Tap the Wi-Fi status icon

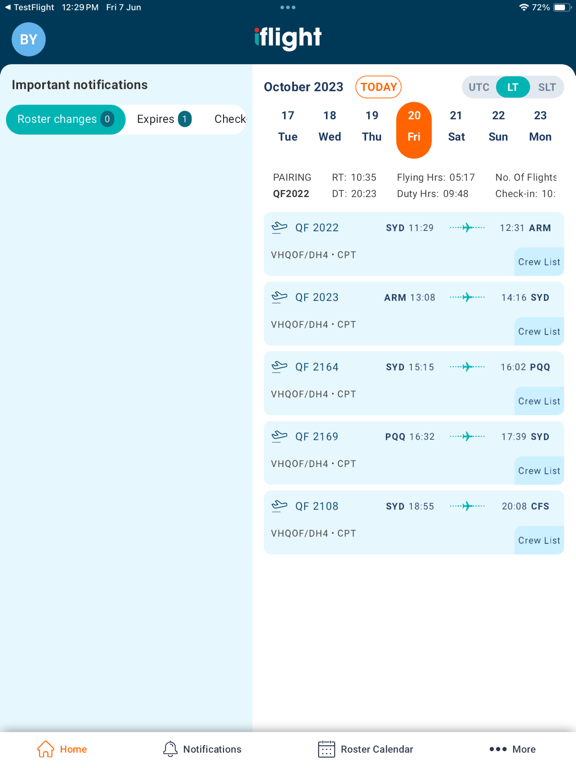click(524, 7)
